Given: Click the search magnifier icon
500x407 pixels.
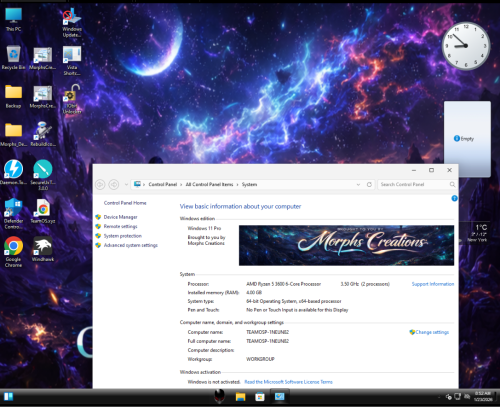Looking at the screenshot, I should pyautogui.click(x=452, y=184).
